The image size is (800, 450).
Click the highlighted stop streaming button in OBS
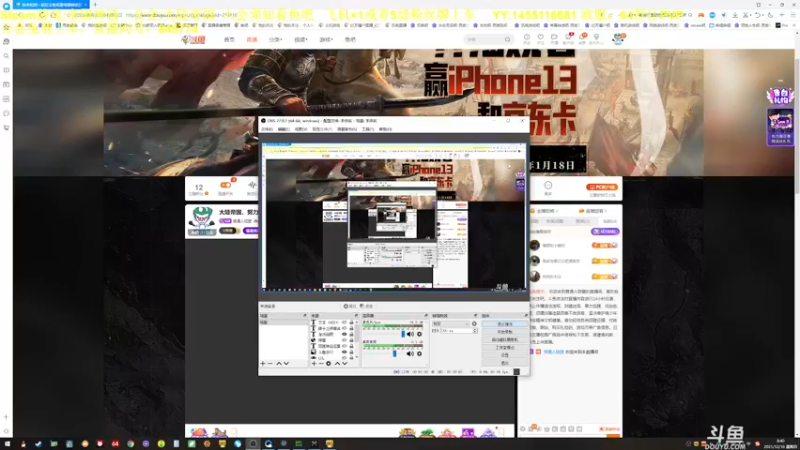coord(505,324)
